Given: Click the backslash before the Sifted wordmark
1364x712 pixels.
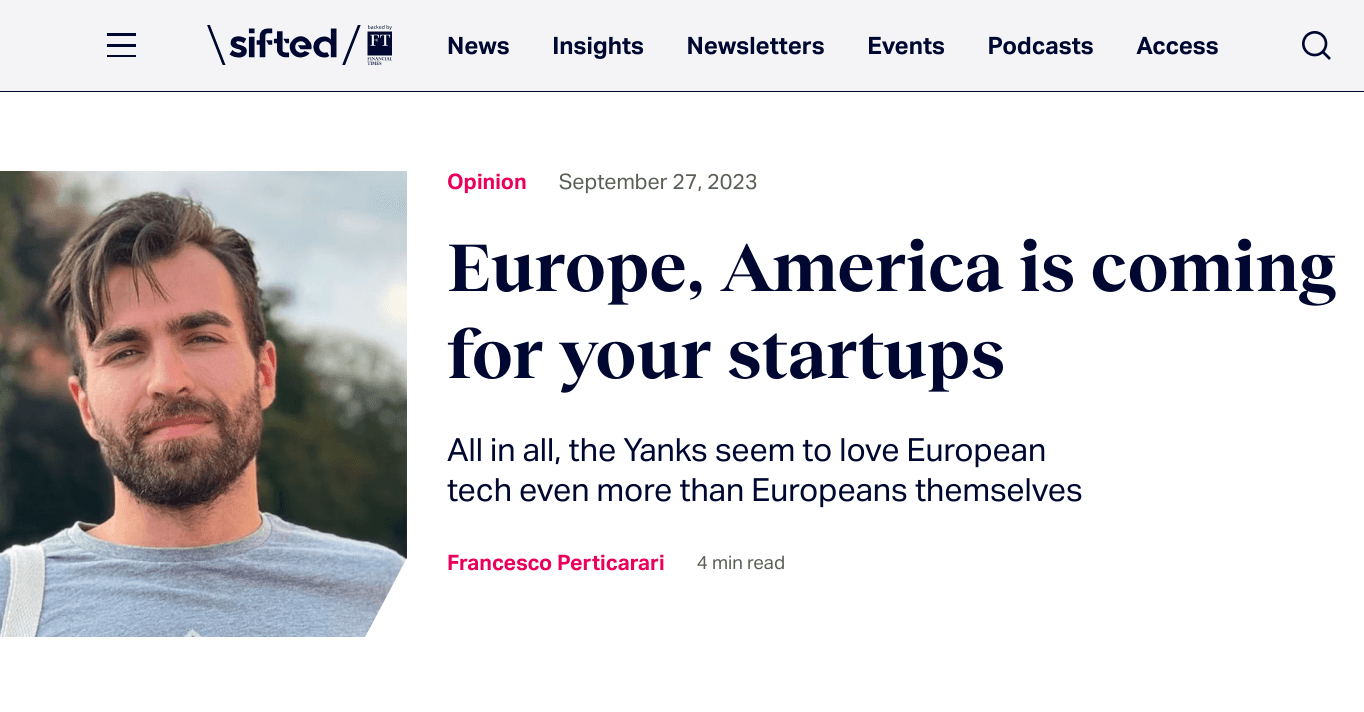Looking at the screenshot, I should pos(214,45).
